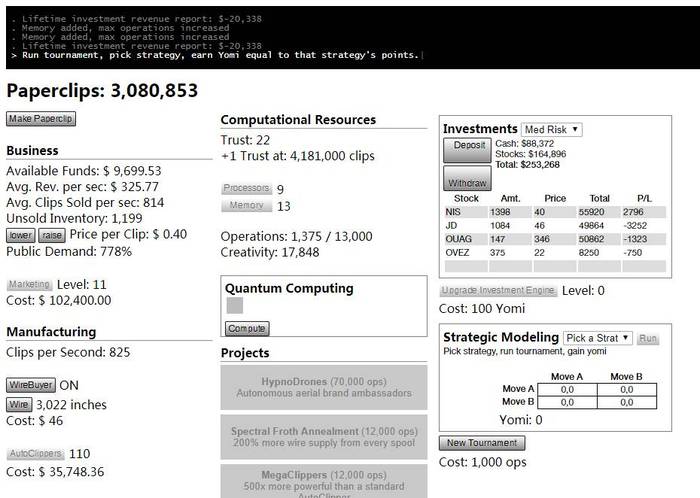Raise the price per clip
Image resolution: width=700 pixels, height=498 pixels.
tap(52, 235)
